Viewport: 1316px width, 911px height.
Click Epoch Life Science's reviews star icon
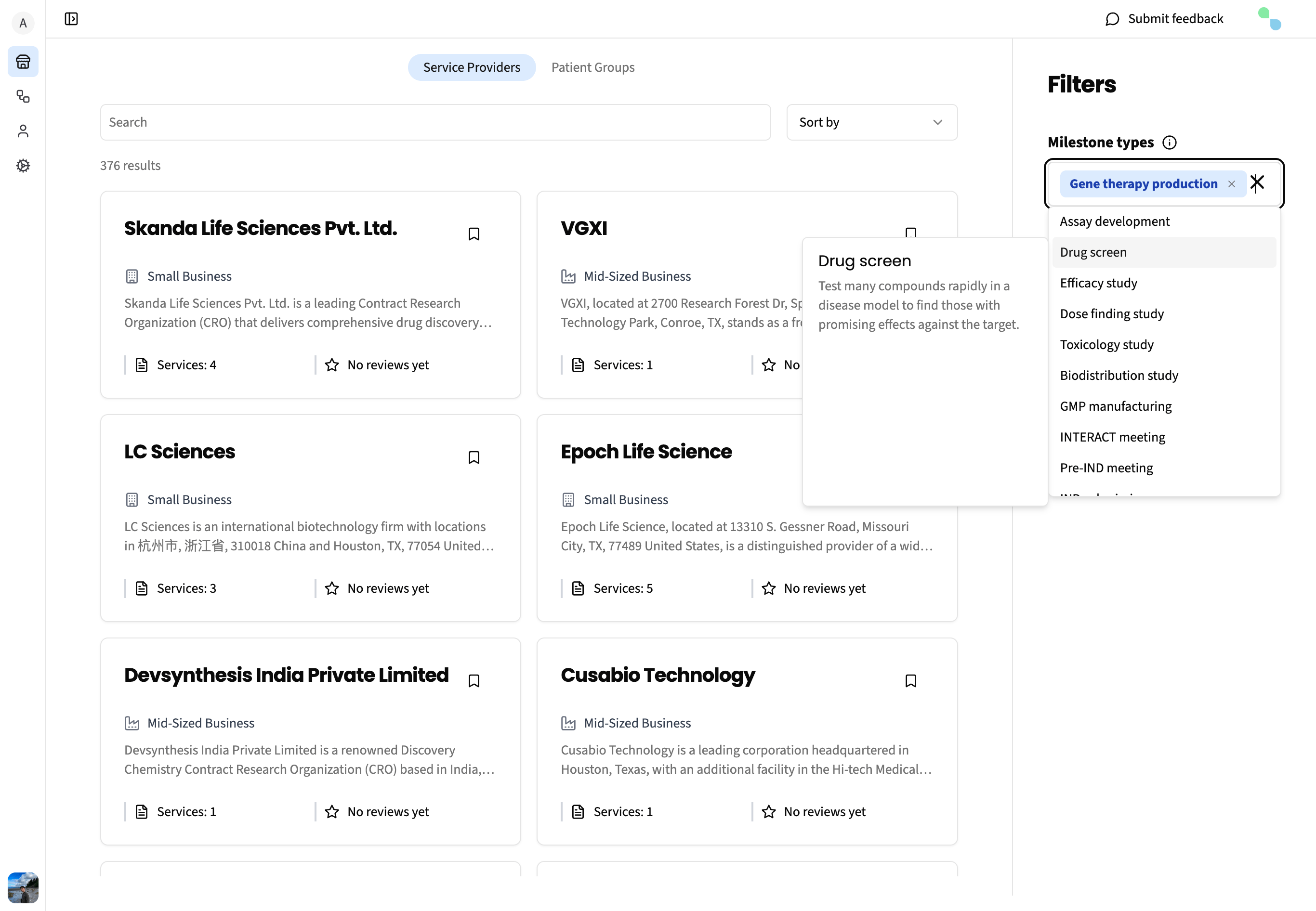tap(768, 588)
